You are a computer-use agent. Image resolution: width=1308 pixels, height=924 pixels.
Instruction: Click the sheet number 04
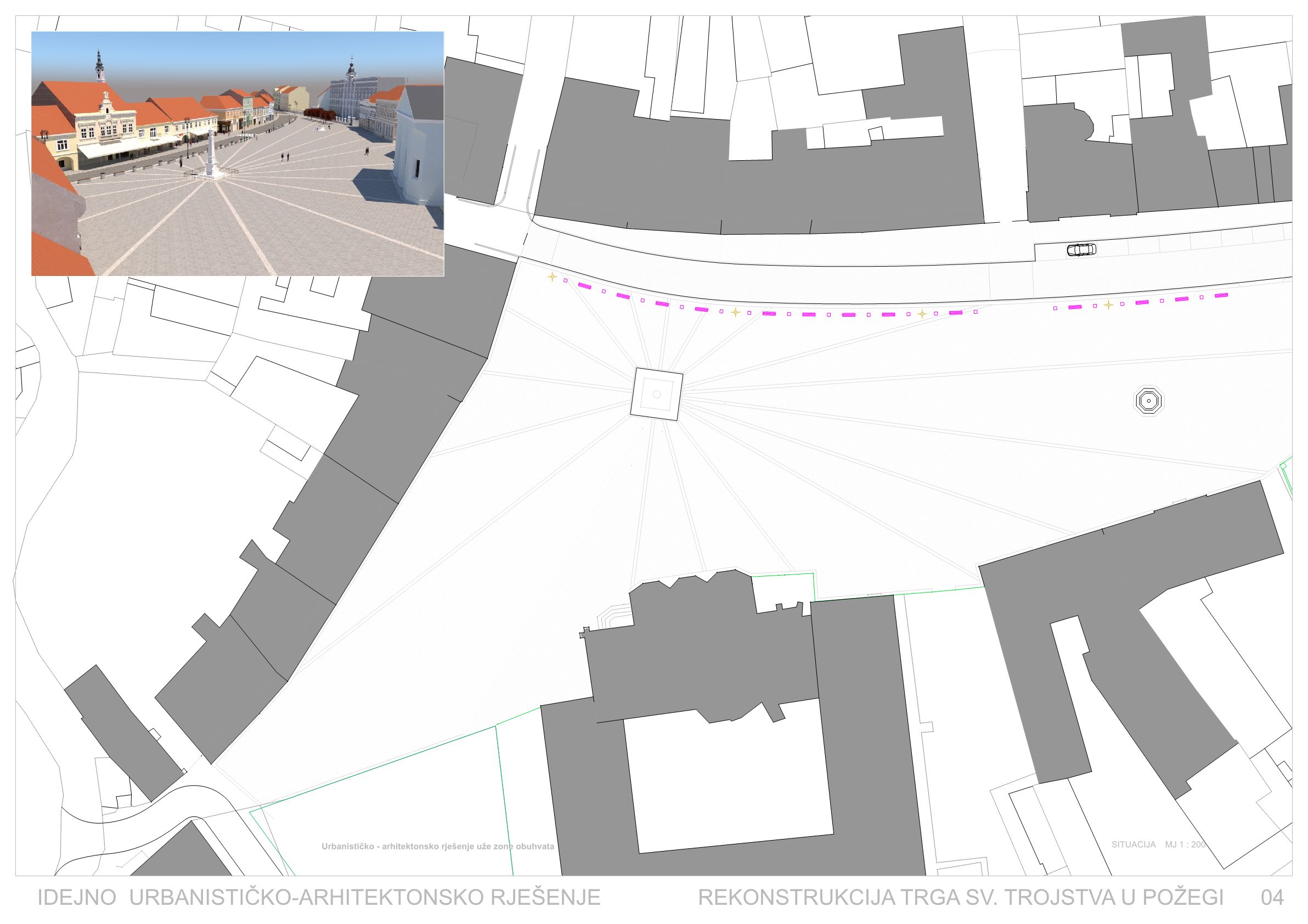[x=1272, y=897]
